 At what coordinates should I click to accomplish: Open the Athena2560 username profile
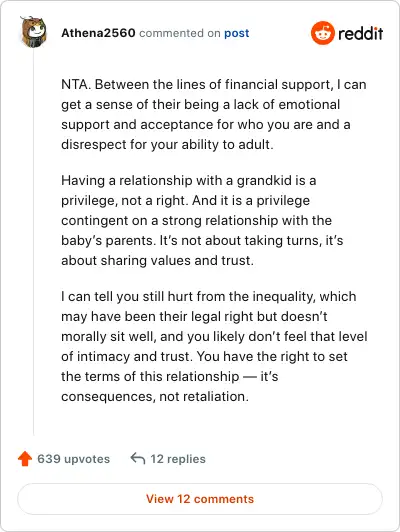tap(98, 33)
